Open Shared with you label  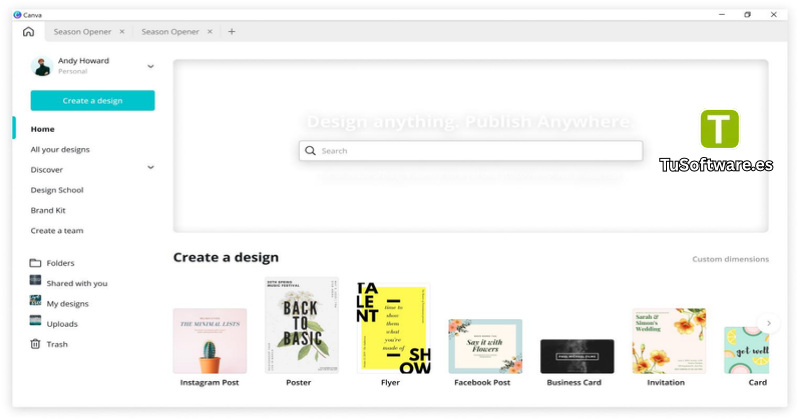77,283
